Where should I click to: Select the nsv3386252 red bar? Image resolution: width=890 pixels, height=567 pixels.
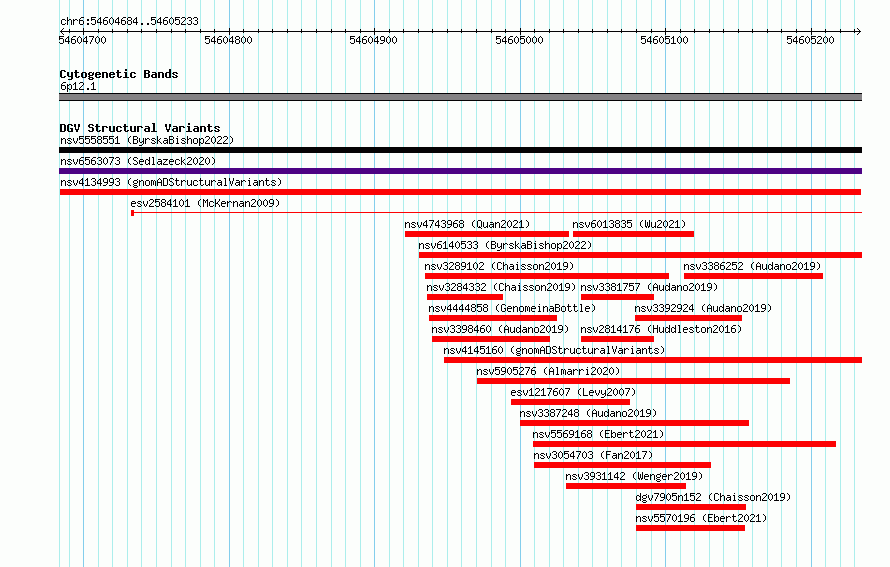[x=753, y=276]
